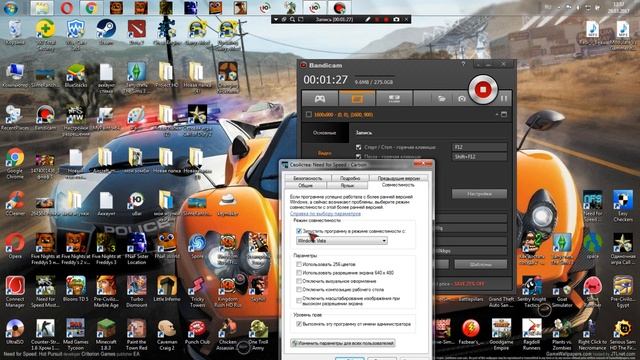
Task: Switch to the Безопасность tab
Action: (308, 178)
